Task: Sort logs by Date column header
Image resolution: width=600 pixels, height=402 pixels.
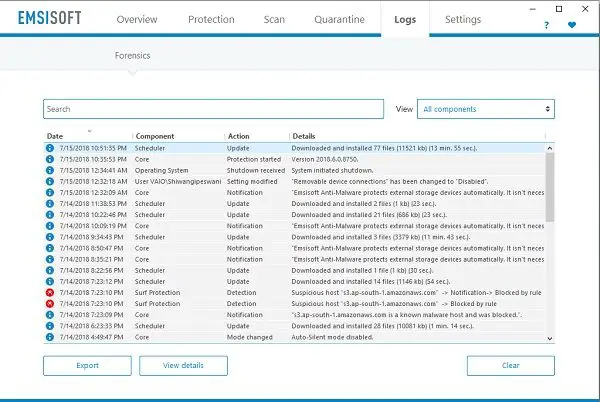Action: (x=55, y=136)
